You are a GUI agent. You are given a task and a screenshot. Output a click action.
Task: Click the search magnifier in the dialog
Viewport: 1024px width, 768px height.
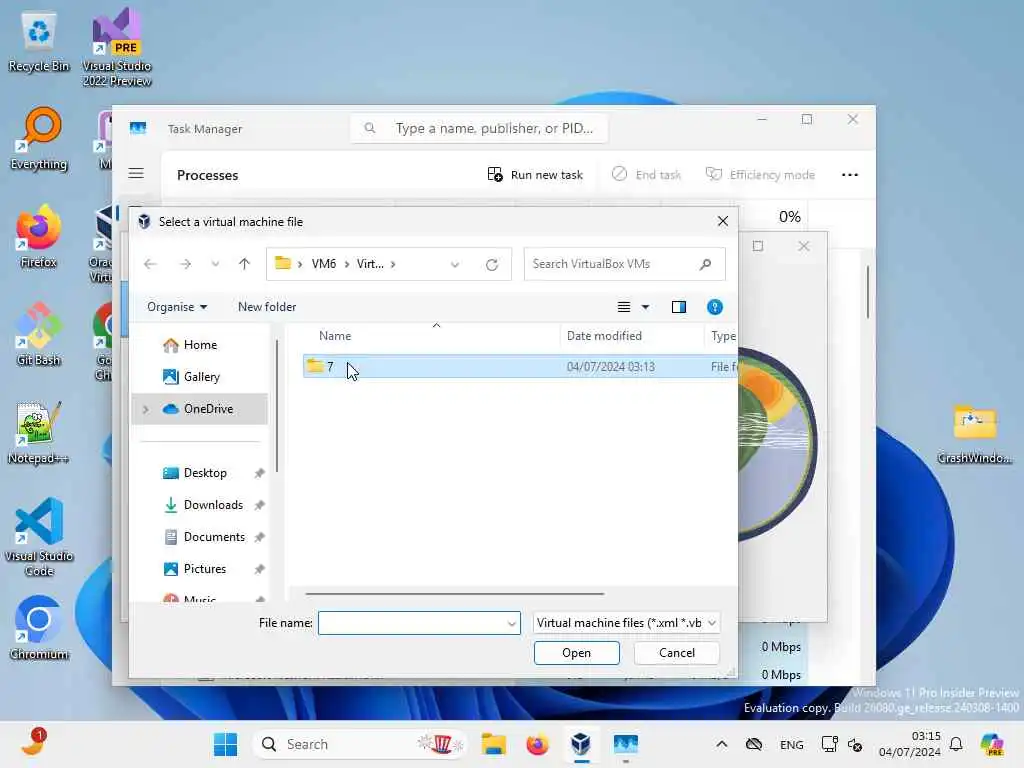(705, 264)
